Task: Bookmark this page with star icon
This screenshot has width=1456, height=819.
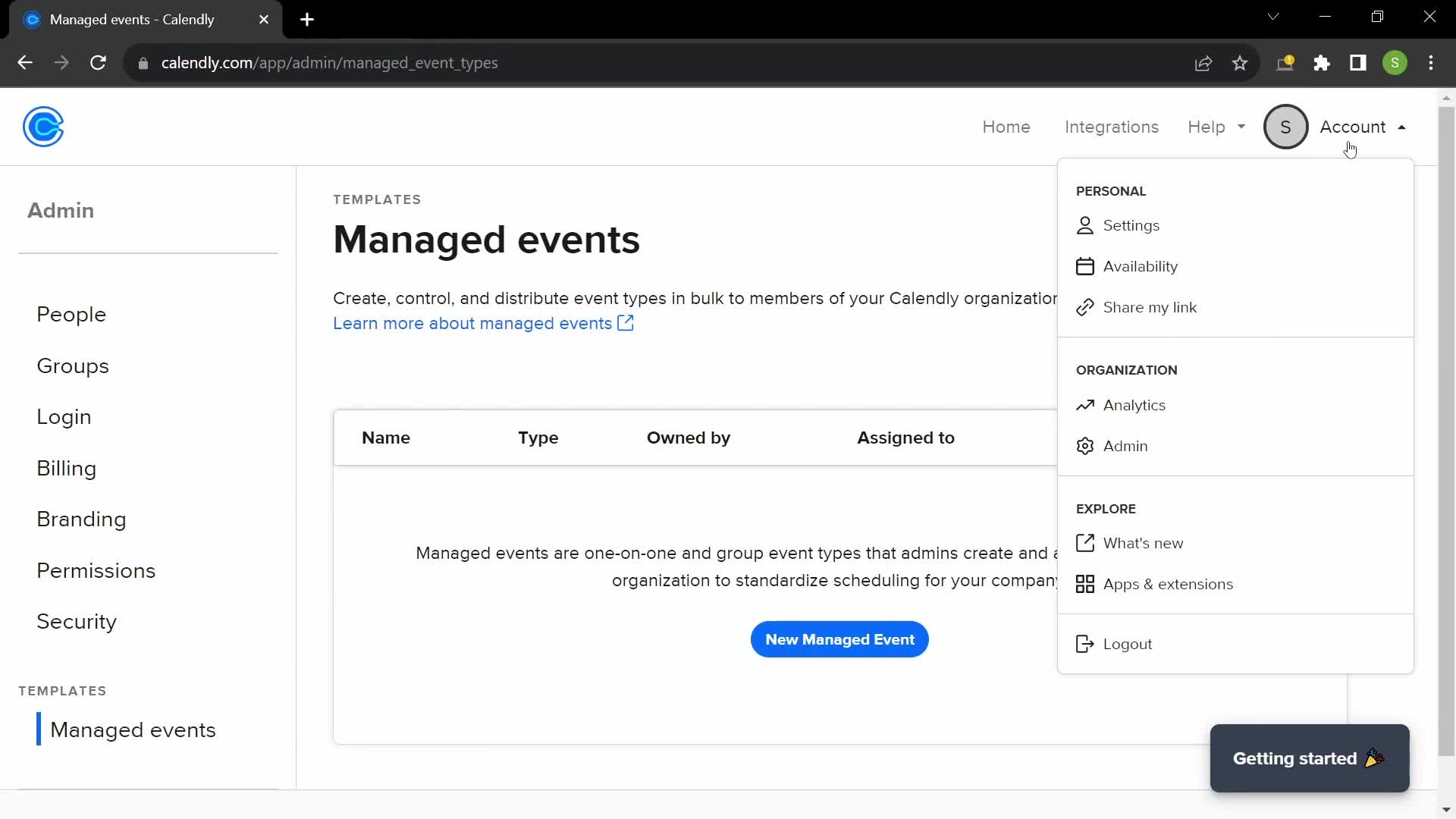Action: 1240,63
